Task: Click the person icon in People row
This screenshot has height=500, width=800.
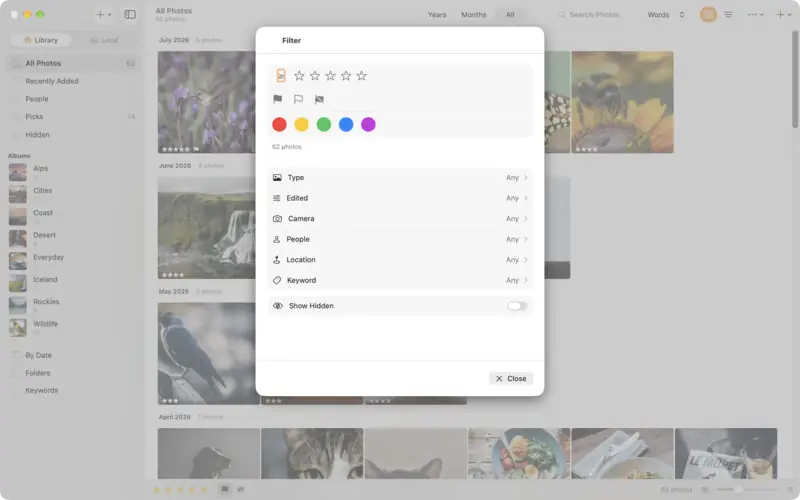Action: (x=277, y=239)
